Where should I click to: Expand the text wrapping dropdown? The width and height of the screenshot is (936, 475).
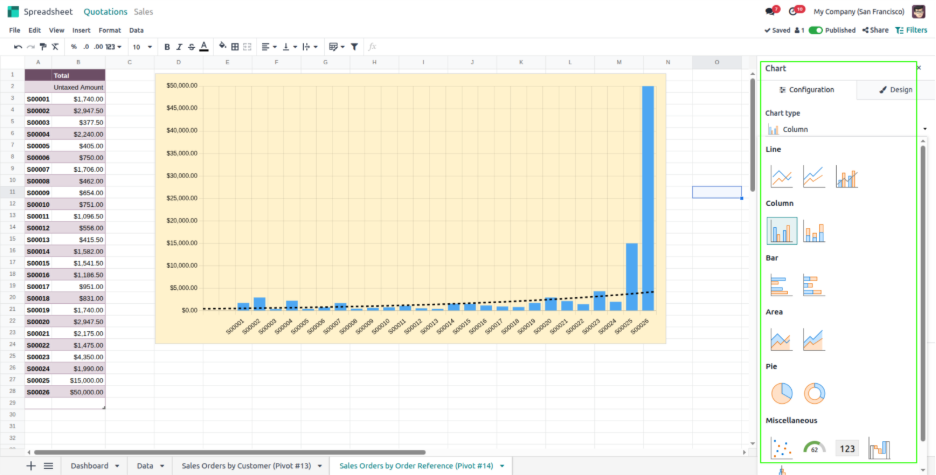tap(310, 47)
